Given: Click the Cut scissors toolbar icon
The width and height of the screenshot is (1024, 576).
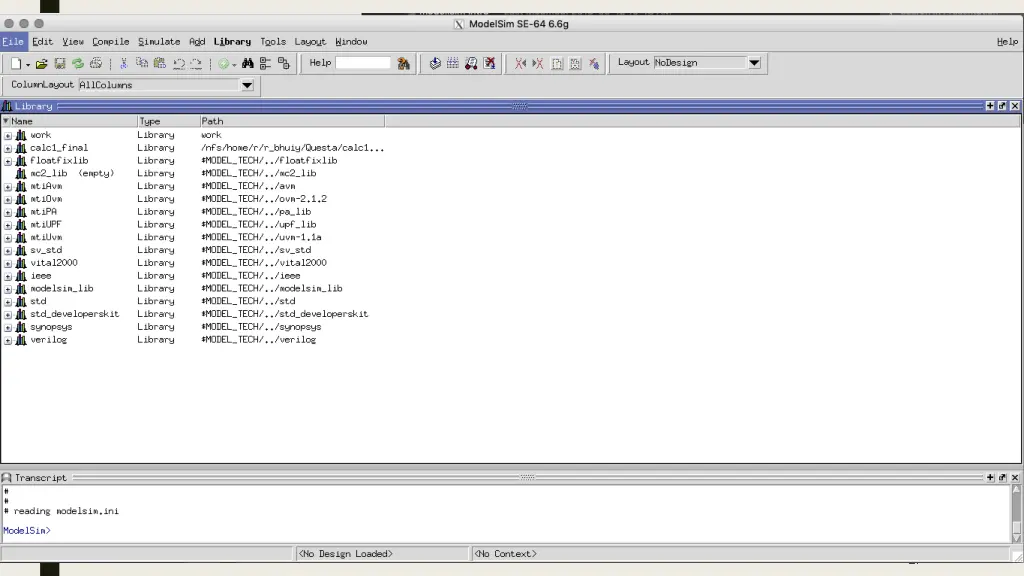Looking at the screenshot, I should pos(123,63).
